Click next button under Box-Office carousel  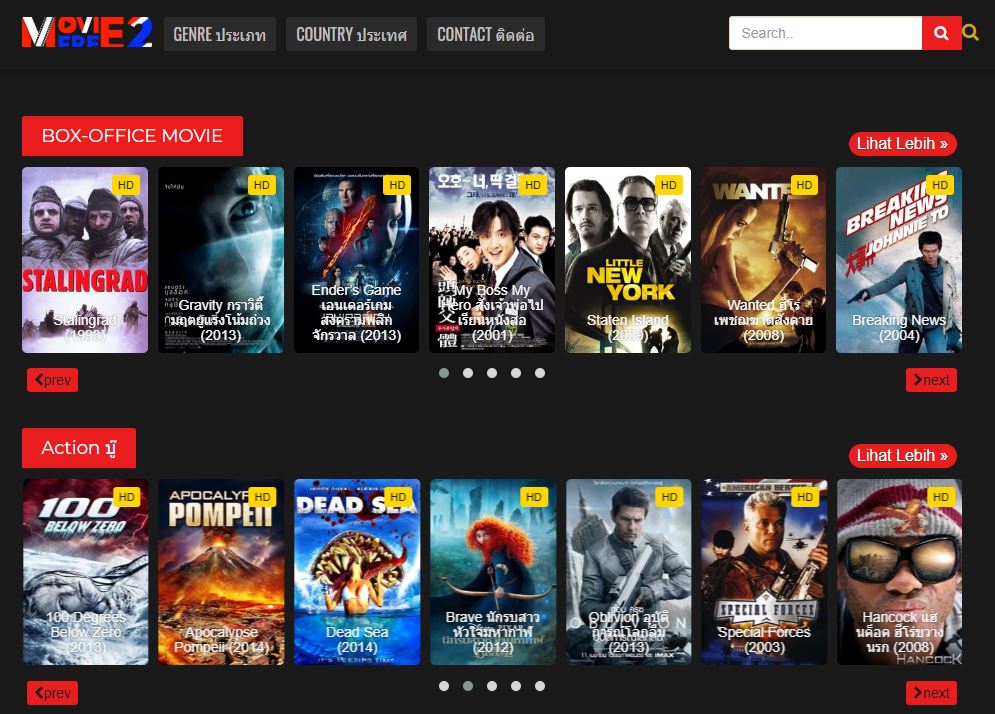pyautogui.click(x=931, y=380)
